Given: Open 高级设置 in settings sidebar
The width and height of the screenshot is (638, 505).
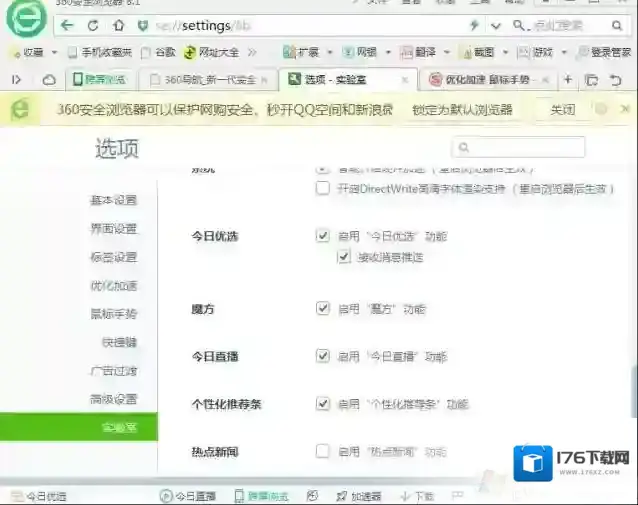Looking at the screenshot, I should [x=114, y=399].
